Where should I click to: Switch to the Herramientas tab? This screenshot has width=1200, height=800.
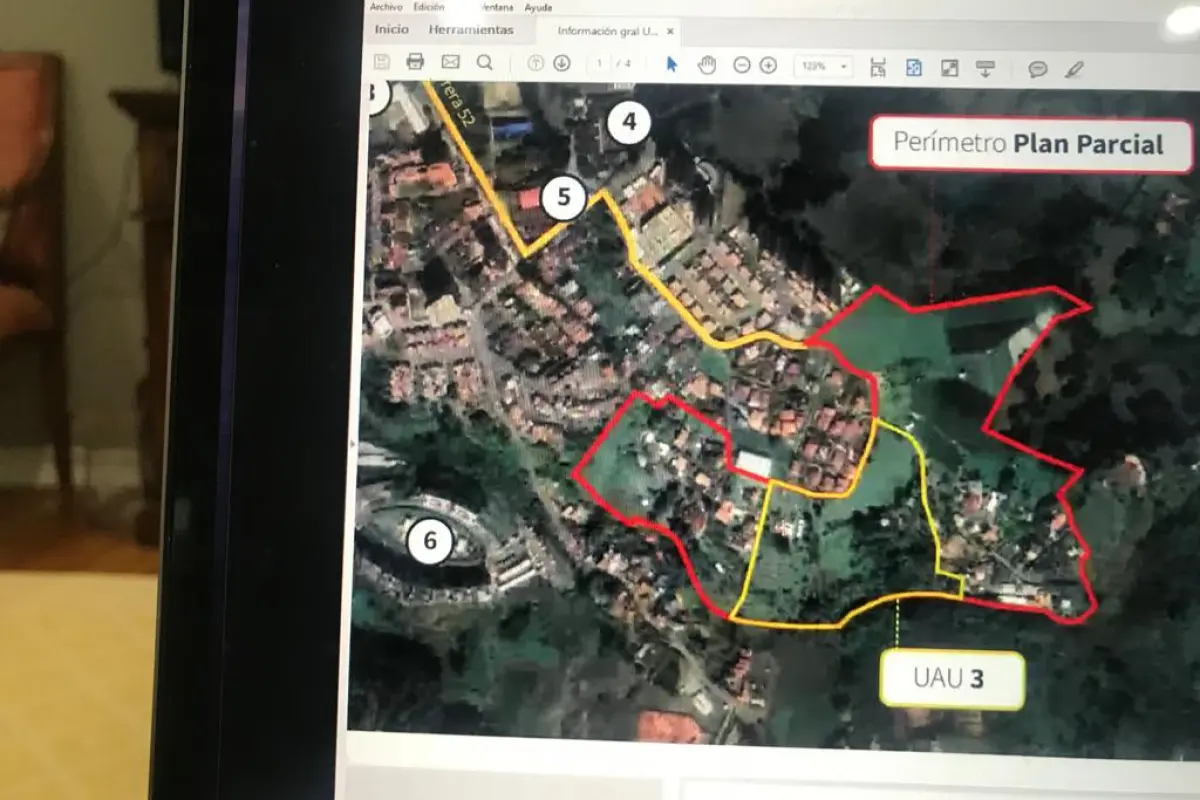471,30
